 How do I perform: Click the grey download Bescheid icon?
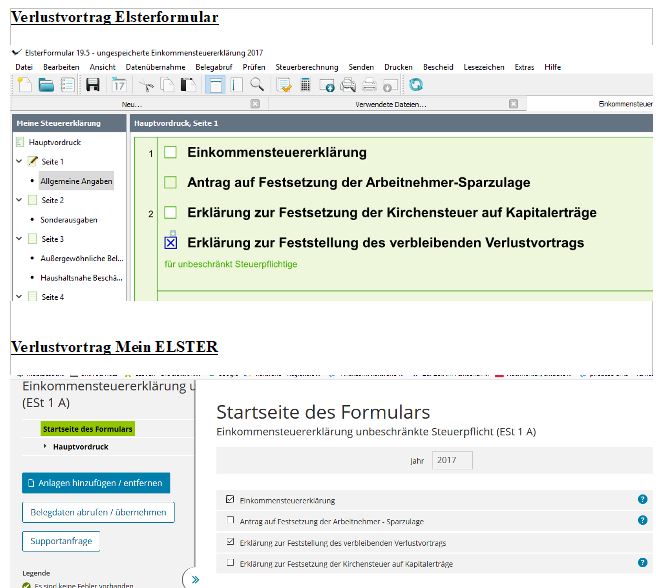pos(390,85)
